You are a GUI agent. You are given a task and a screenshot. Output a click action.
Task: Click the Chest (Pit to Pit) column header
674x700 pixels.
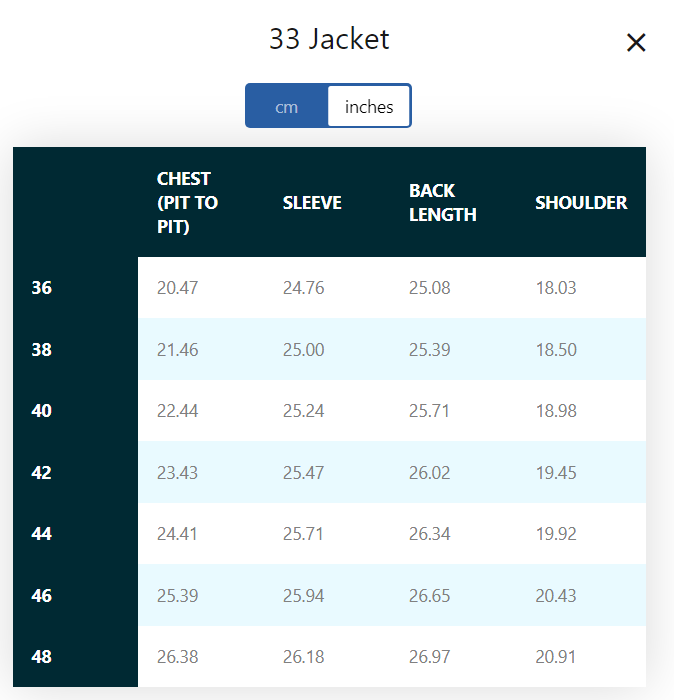tap(187, 203)
